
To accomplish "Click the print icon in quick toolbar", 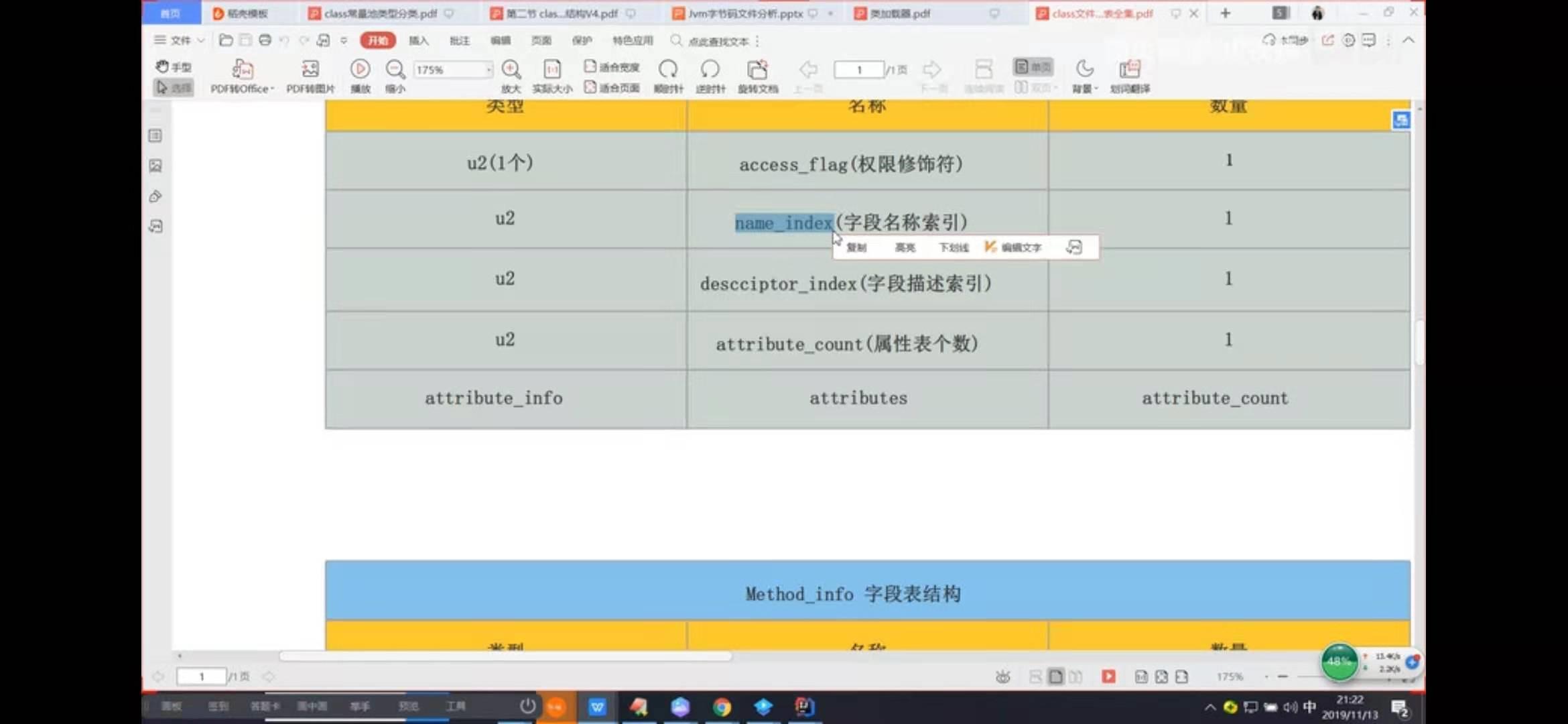I will tap(265, 40).
